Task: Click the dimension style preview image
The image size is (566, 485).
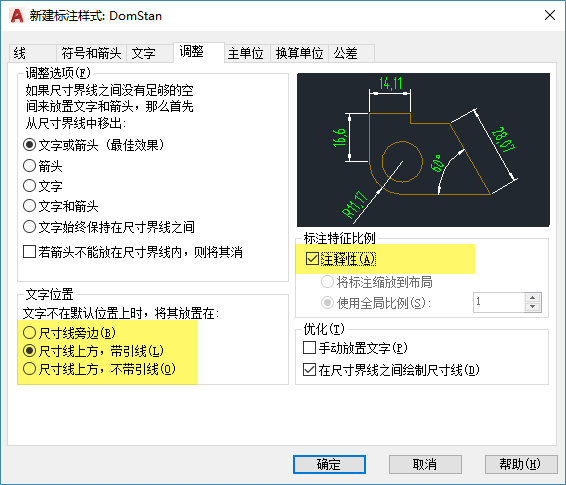Action: pos(423,150)
